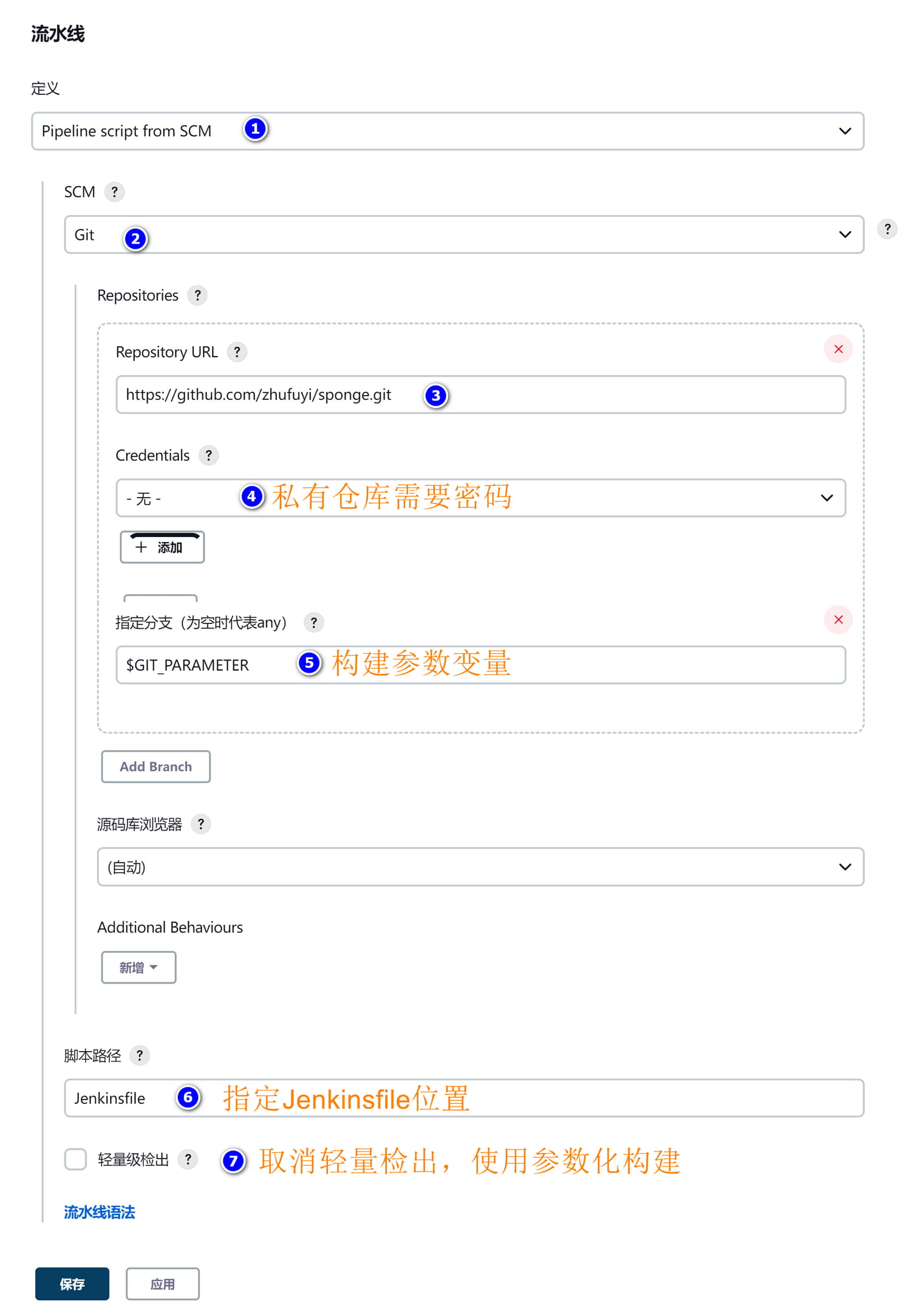Open the Credentials - 无 - dropdown
The width and height of the screenshot is (911, 1316).
coord(480,498)
